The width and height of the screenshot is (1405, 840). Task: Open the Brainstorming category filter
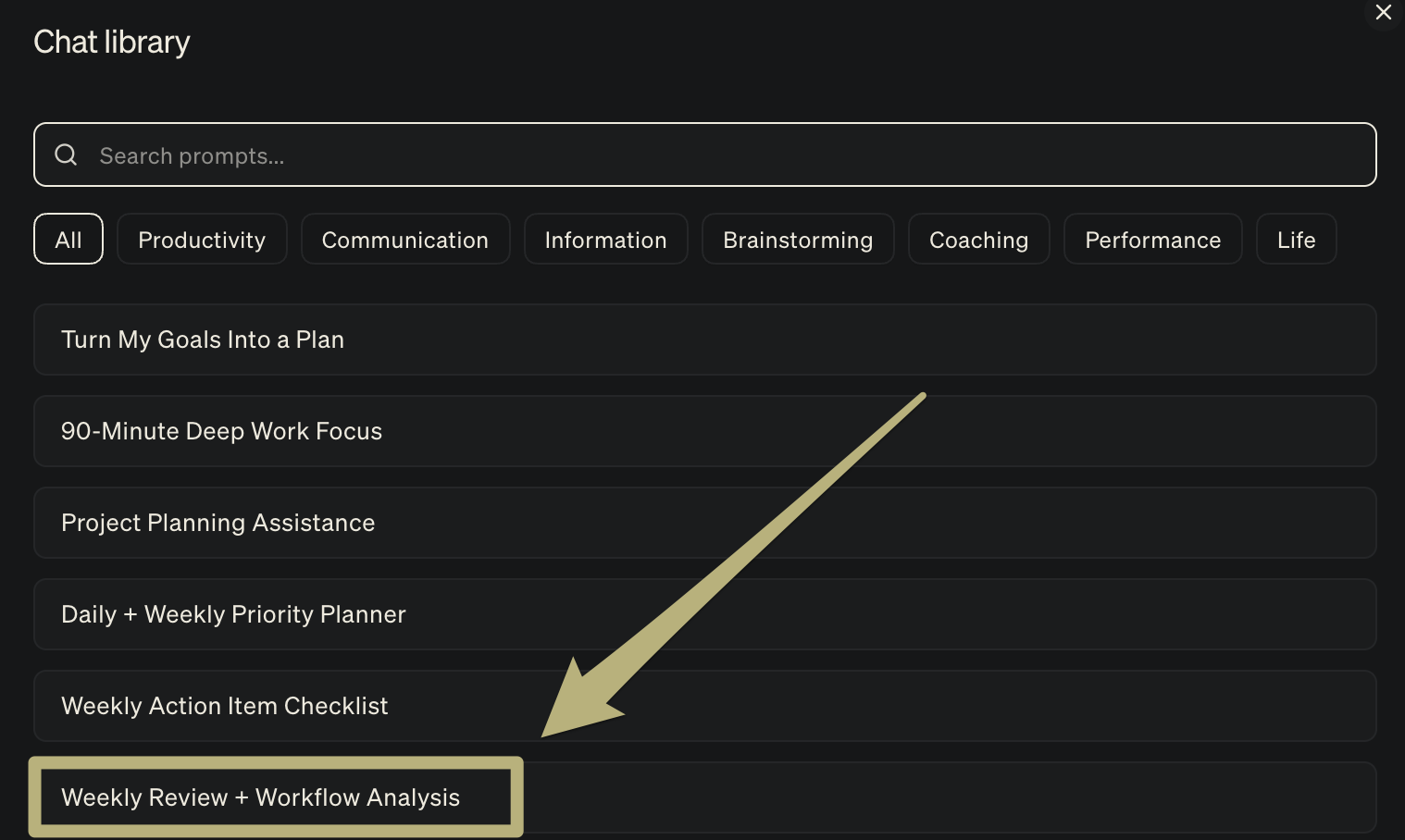(797, 240)
